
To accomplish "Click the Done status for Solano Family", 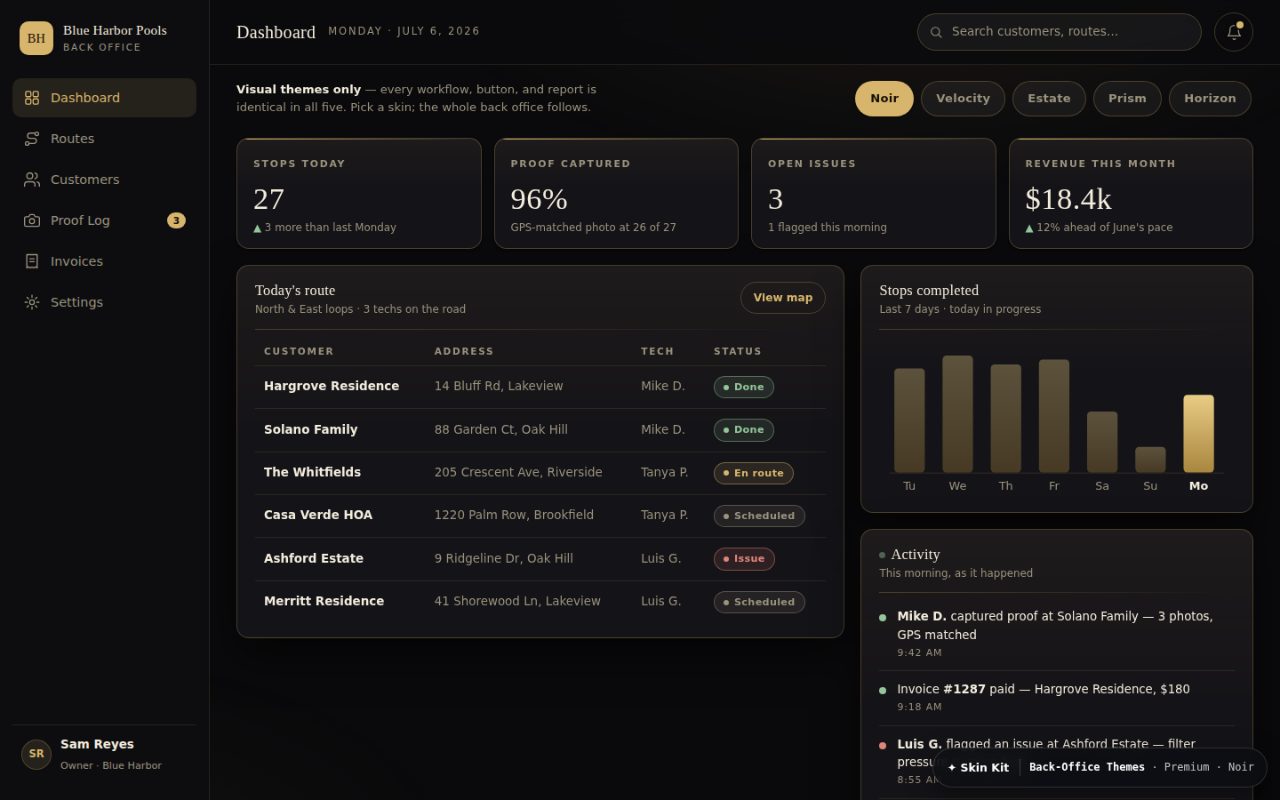I will [x=744, y=430].
